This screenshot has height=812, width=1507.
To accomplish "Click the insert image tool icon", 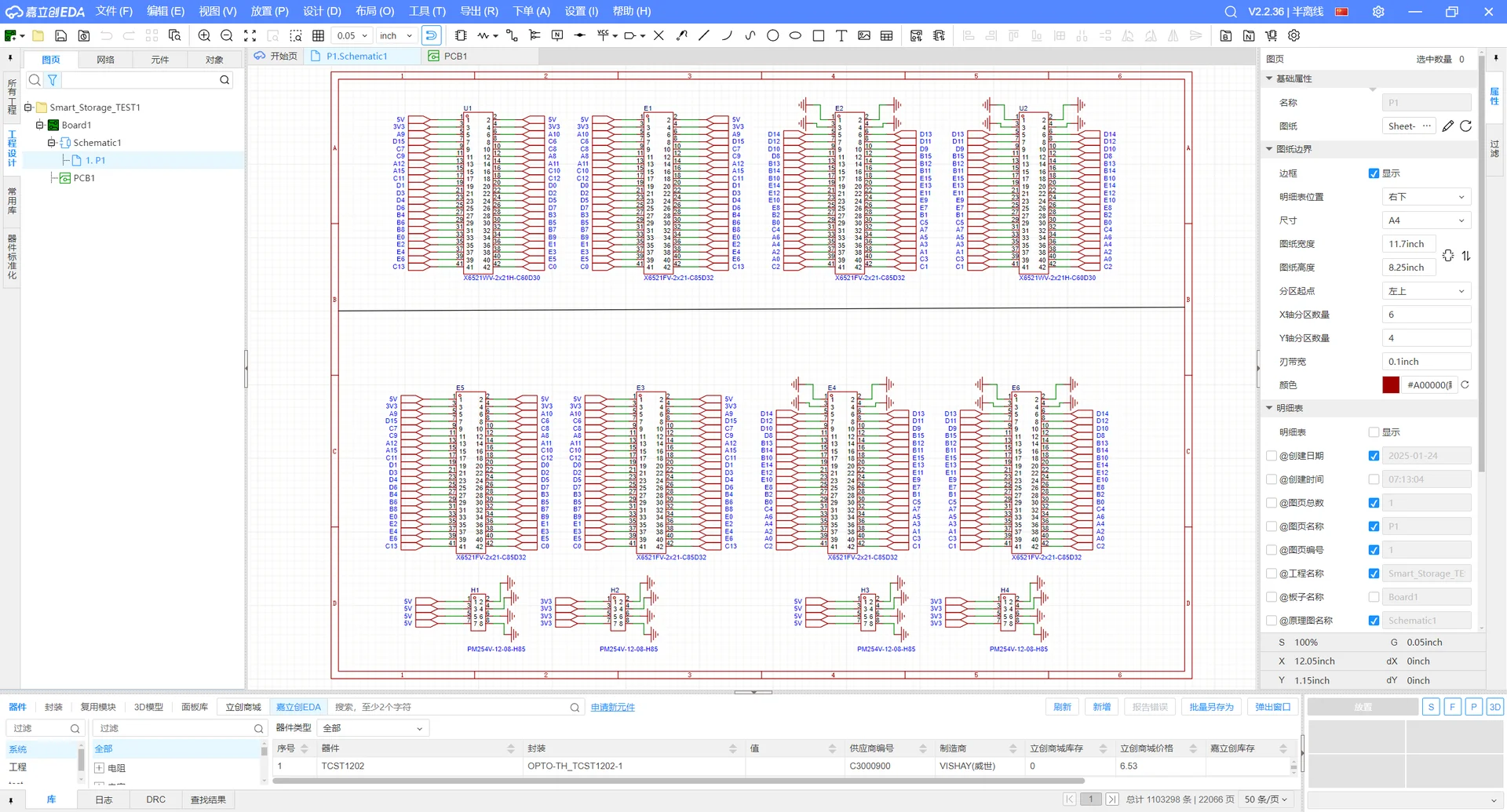I will [x=863, y=35].
